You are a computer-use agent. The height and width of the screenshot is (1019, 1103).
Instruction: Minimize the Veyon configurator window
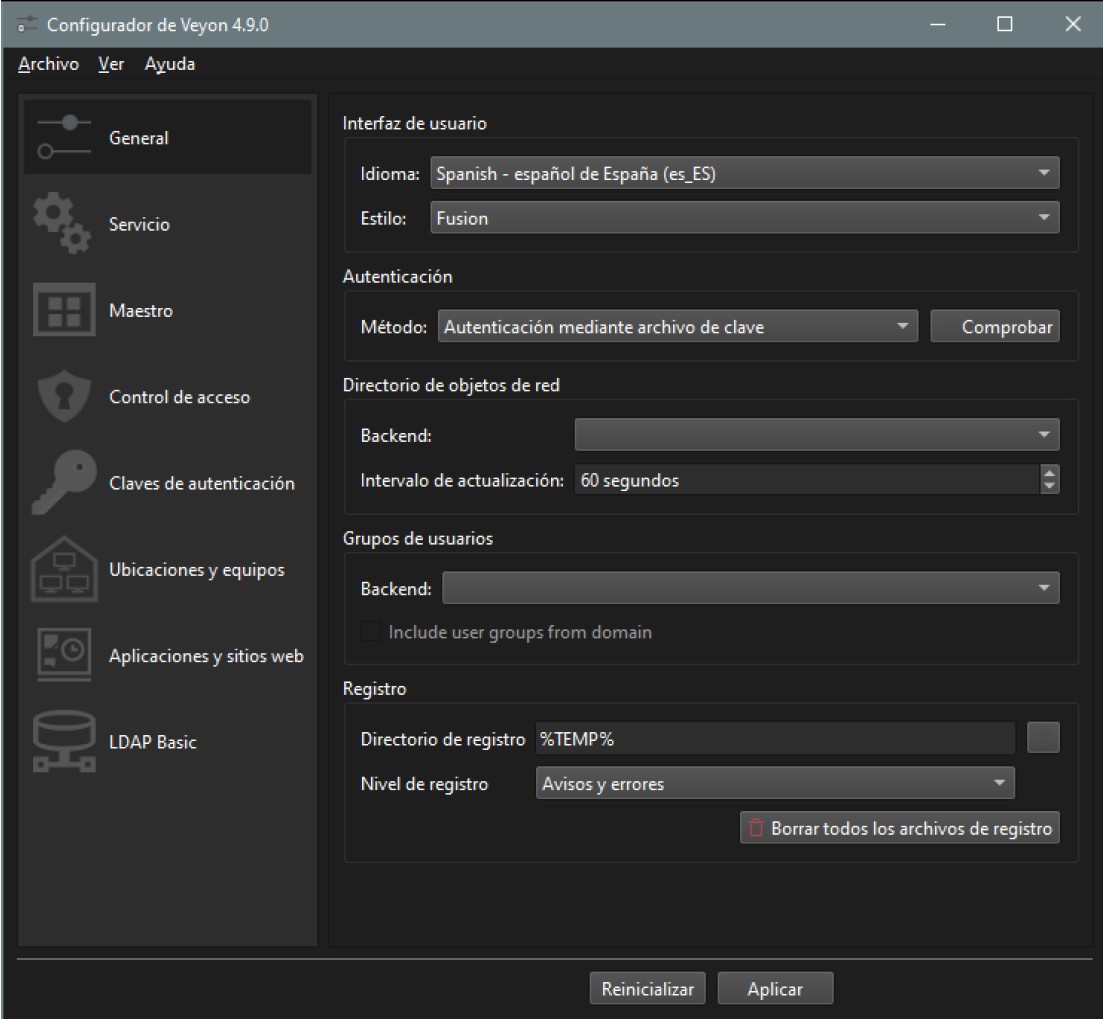pyautogui.click(x=938, y=24)
